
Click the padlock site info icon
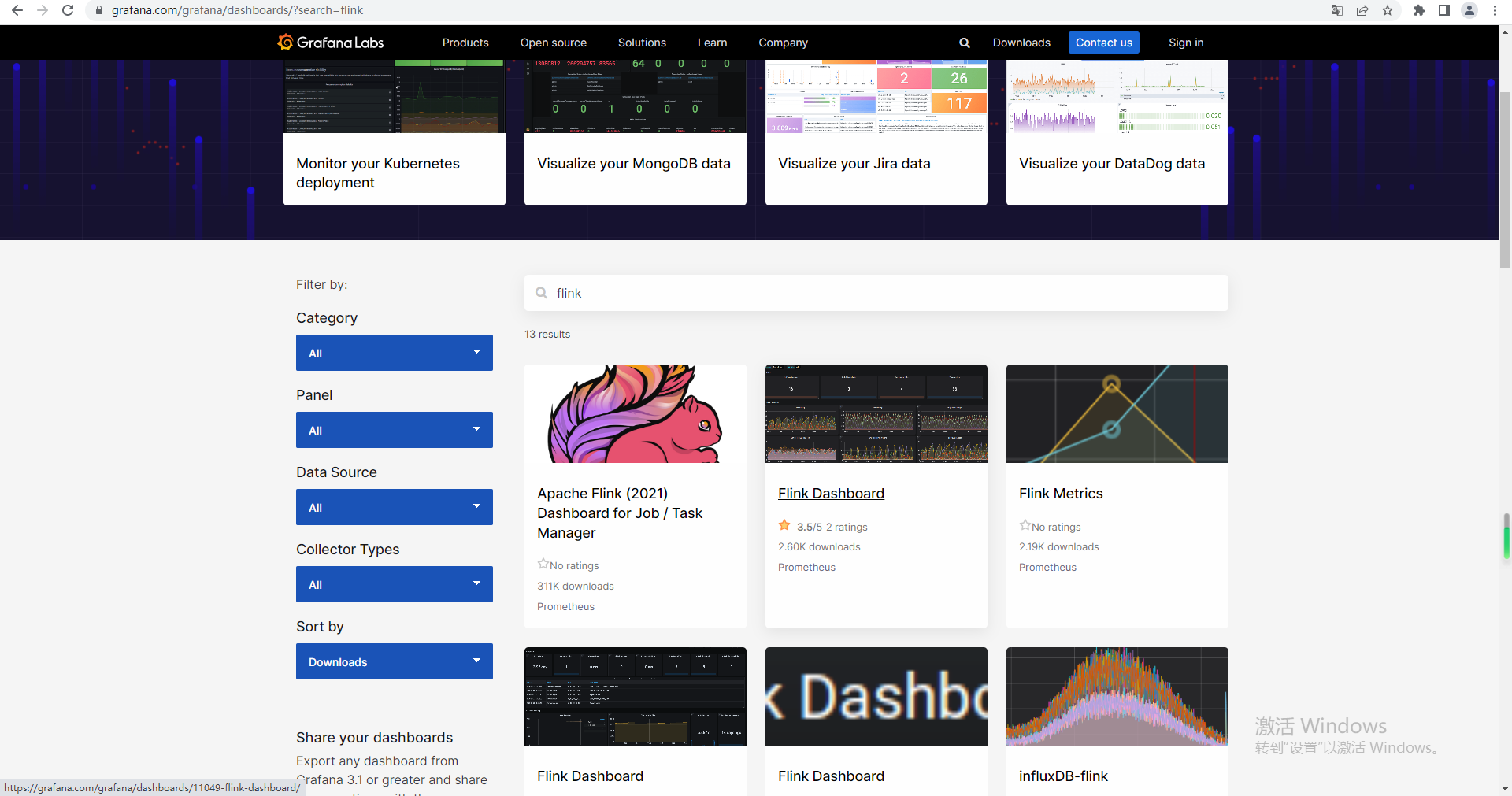(x=99, y=10)
